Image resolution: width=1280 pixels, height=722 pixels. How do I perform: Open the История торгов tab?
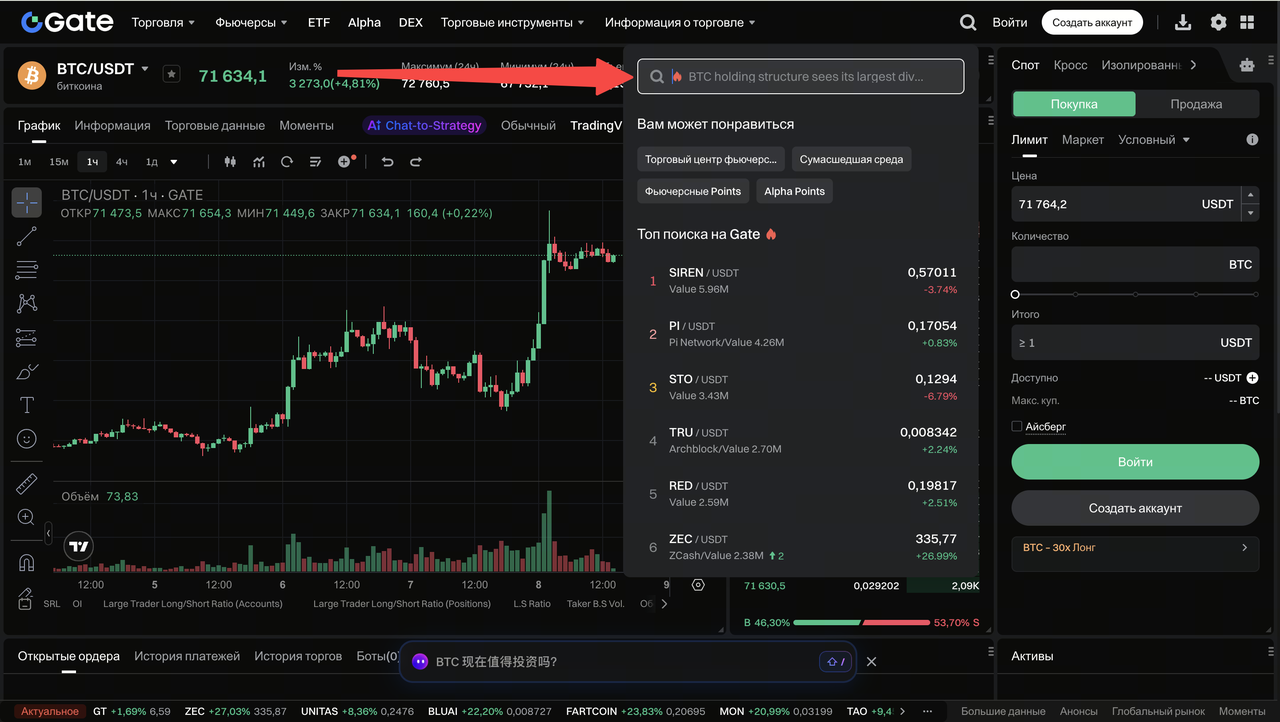(298, 656)
